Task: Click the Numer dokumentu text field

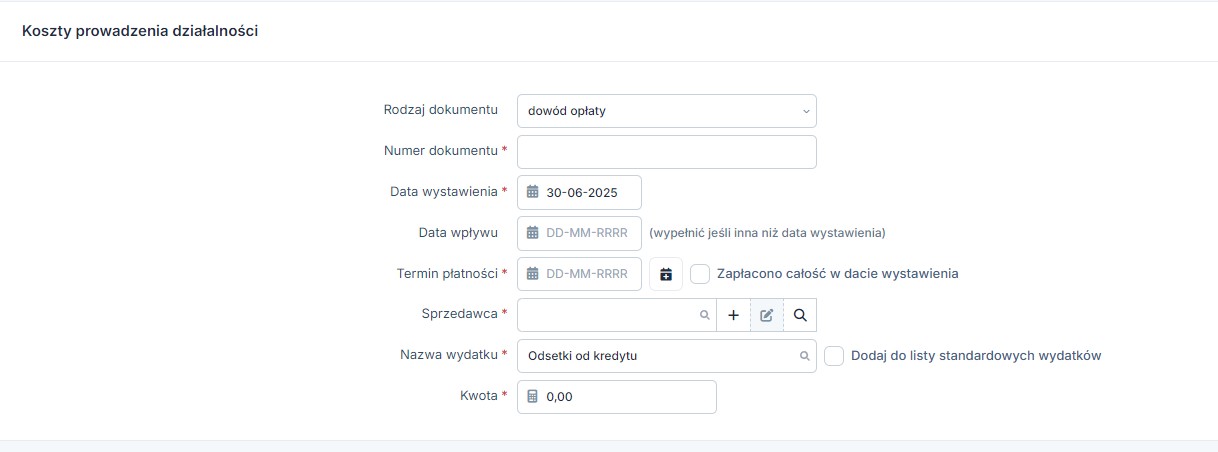Action: click(x=666, y=152)
